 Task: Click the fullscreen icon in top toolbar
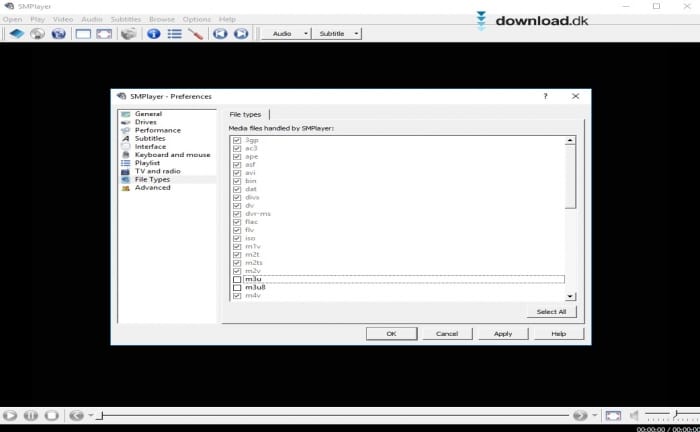pyautogui.click(x=104, y=33)
